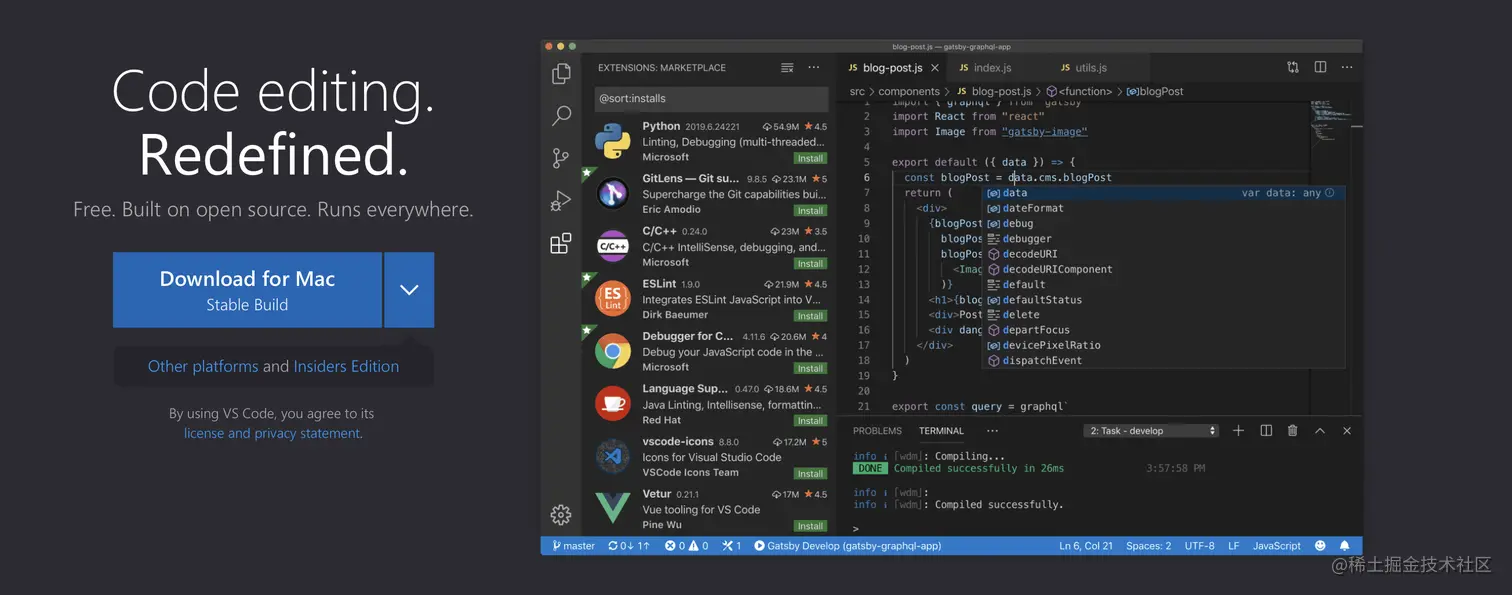The image size is (1512, 595).
Task: Open editor more actions ellipsis
Action: click(1347, 67)
